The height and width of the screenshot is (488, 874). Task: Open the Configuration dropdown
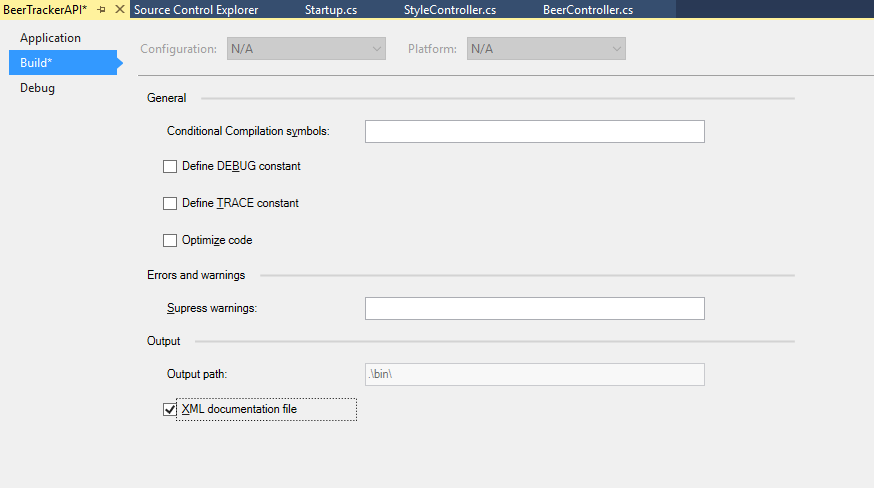[306, 49]
